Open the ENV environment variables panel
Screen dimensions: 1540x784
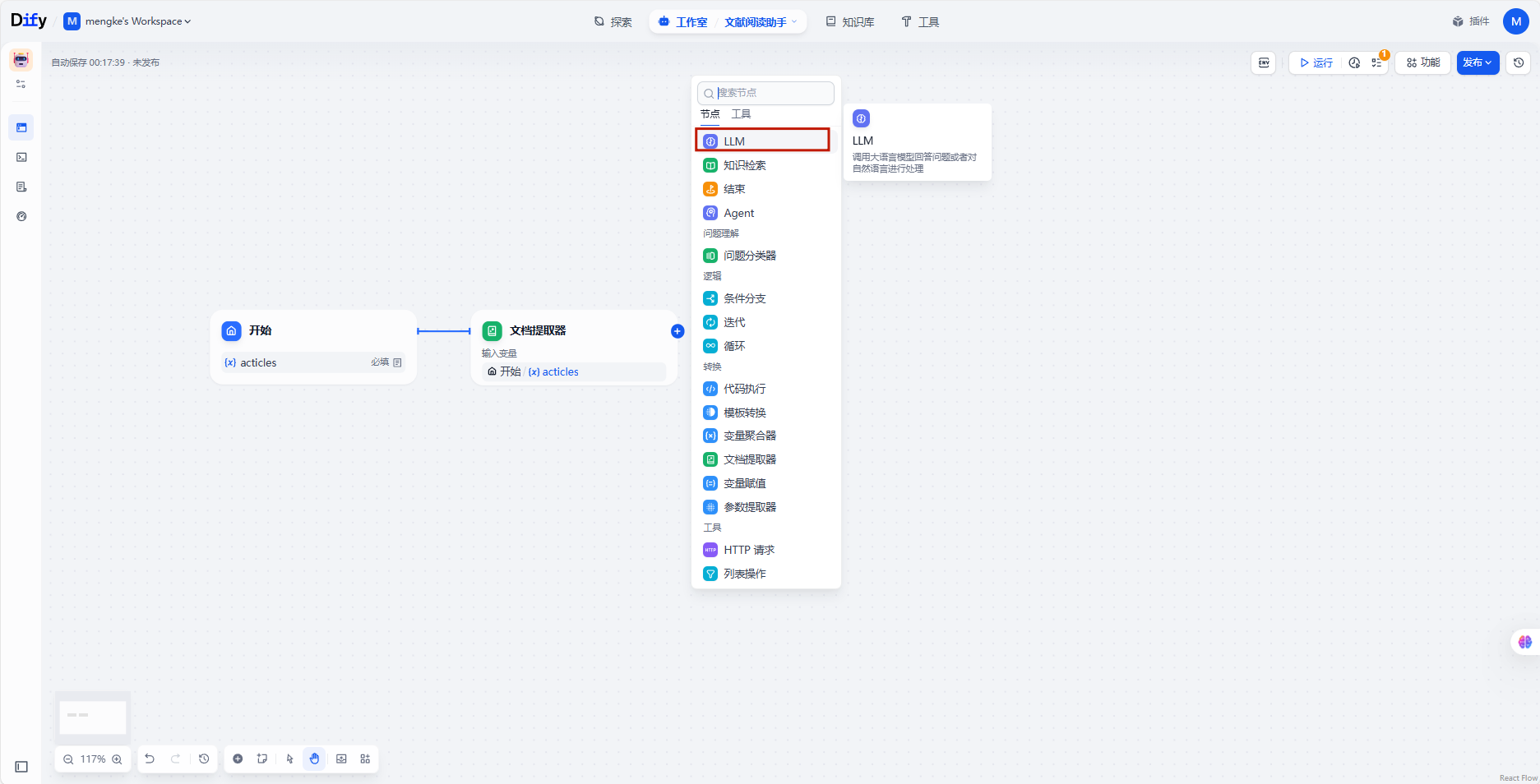1264,62
